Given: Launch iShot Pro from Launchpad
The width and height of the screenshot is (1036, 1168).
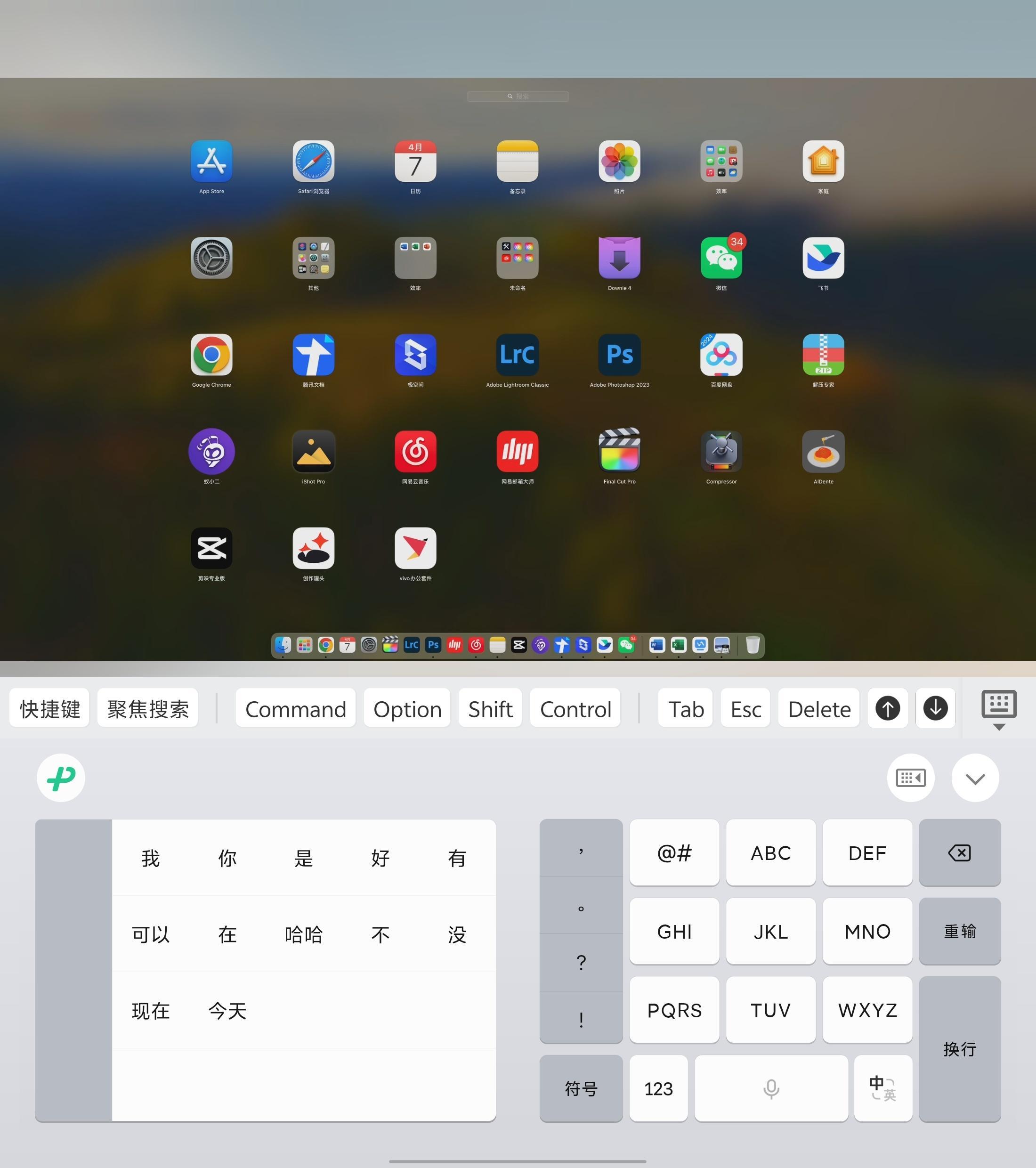Looking at the screenshot, I should pos(313,451).
